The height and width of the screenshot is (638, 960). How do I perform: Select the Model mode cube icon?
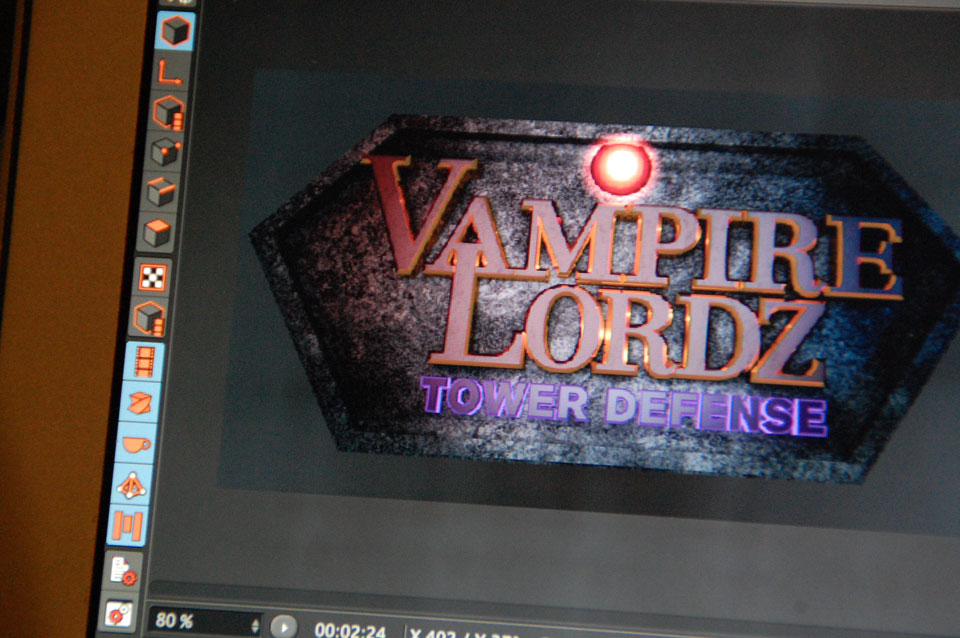click(176, 30)
